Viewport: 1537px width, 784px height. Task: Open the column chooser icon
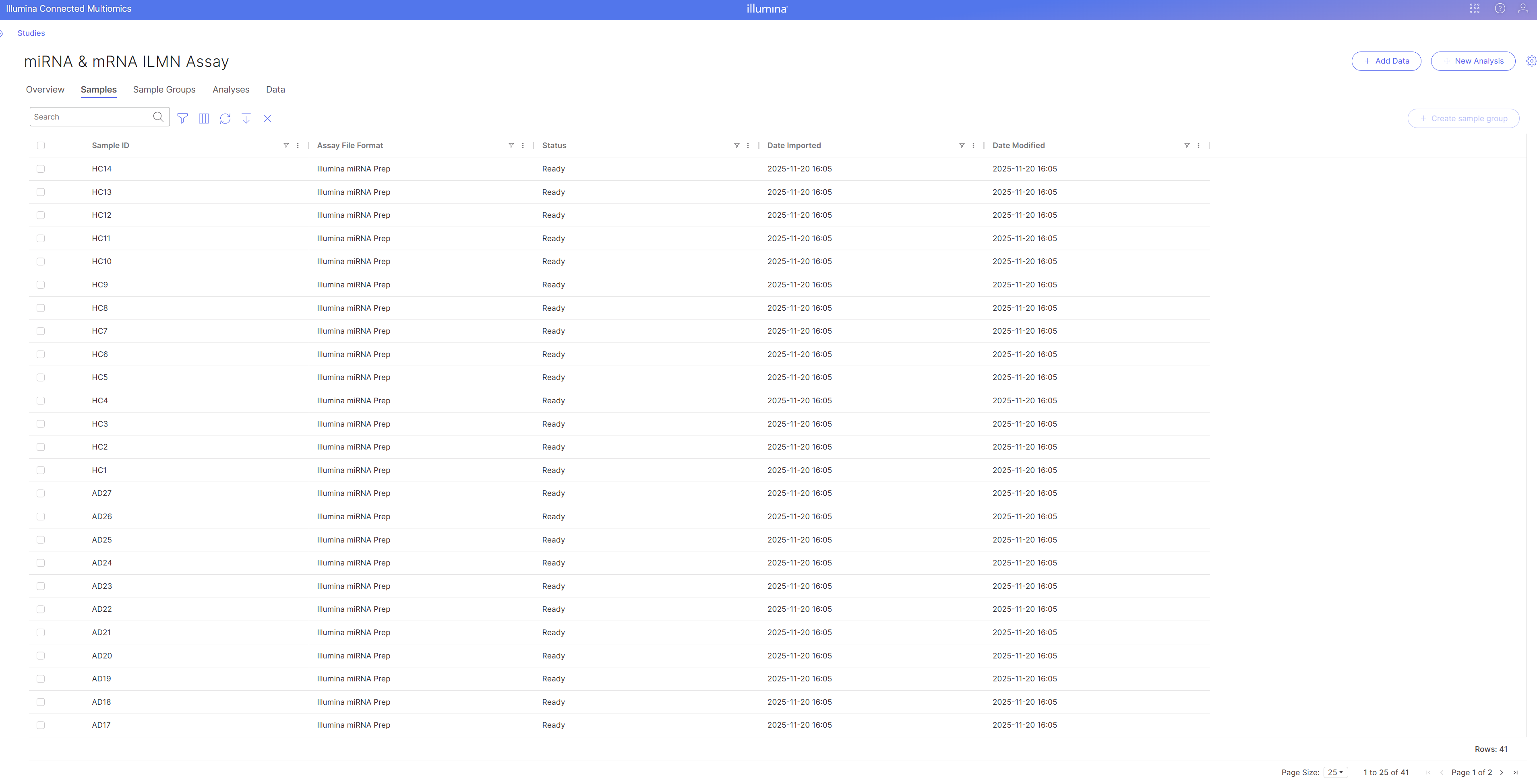click(203, 118)
